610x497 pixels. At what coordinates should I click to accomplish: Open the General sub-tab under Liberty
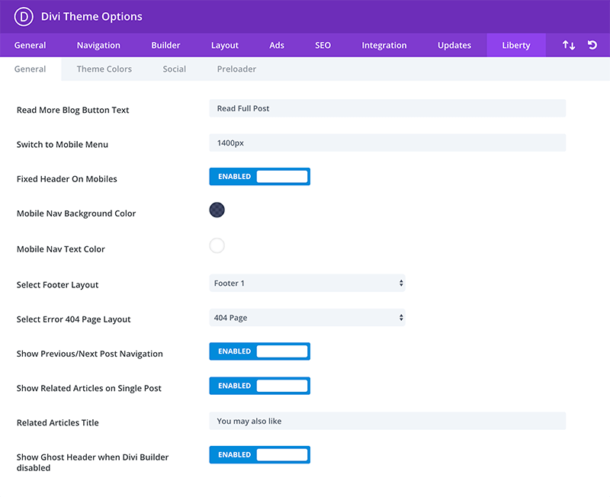click(30, 69)
